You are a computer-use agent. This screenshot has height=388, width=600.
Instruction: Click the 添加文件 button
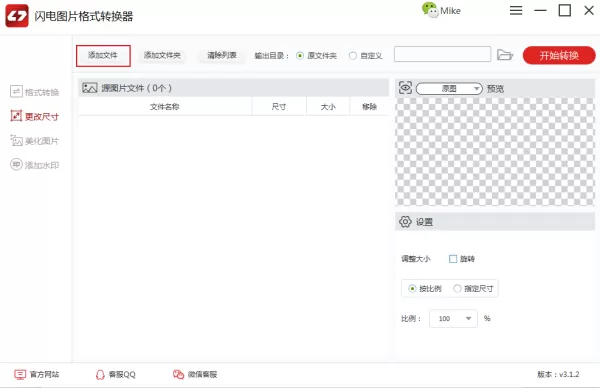point(103,56)
